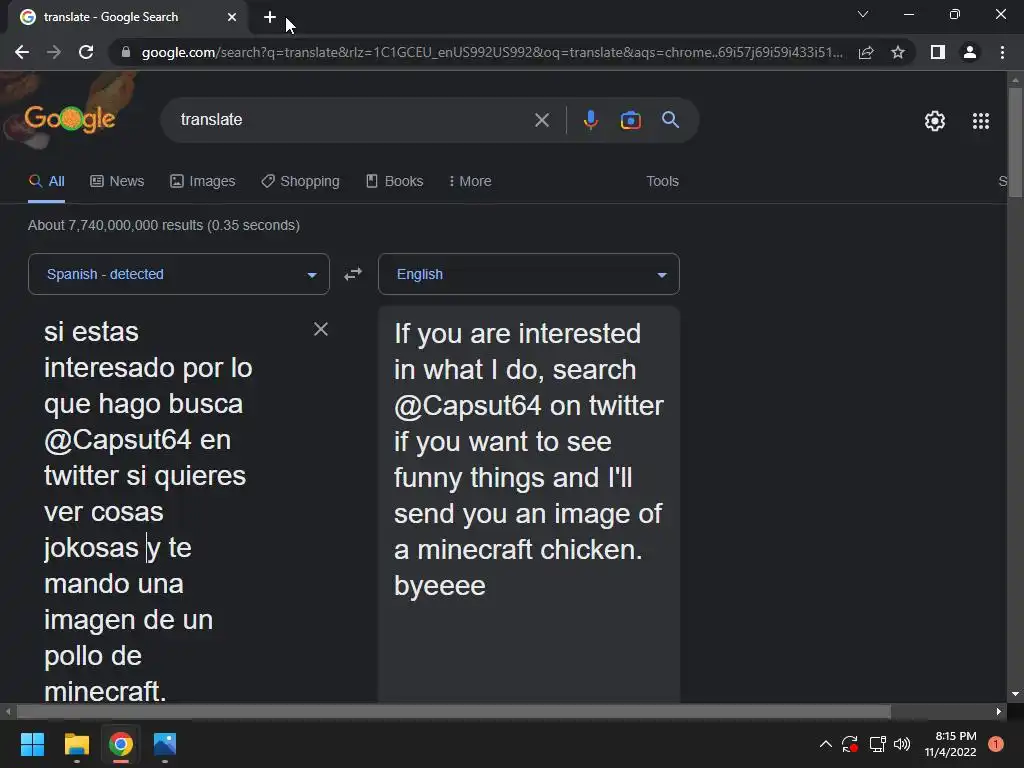Clear the search box text
Screen dimensions: 1024x768
point(541,120)
